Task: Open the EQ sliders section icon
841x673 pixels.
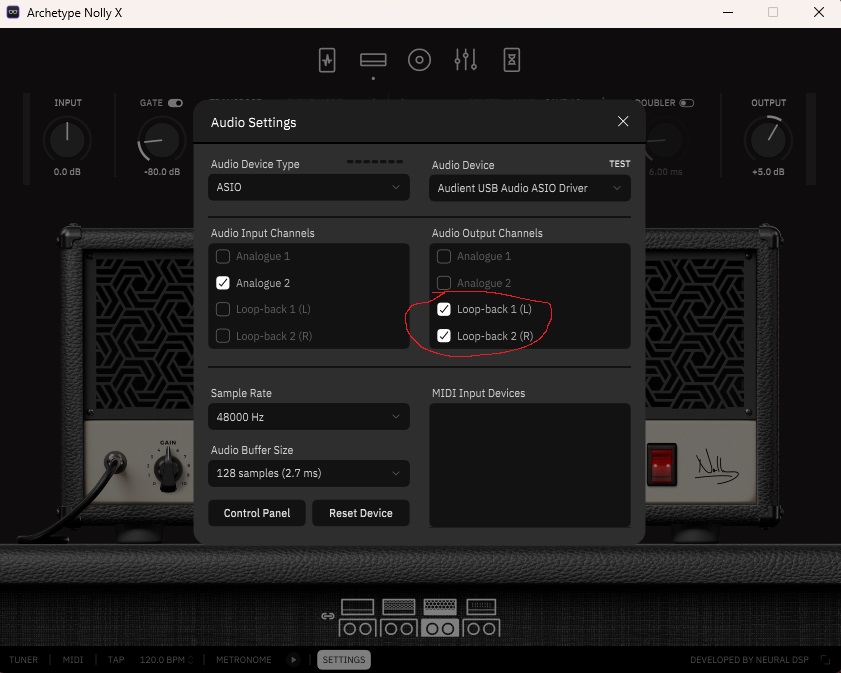Action: click(465, 60)
